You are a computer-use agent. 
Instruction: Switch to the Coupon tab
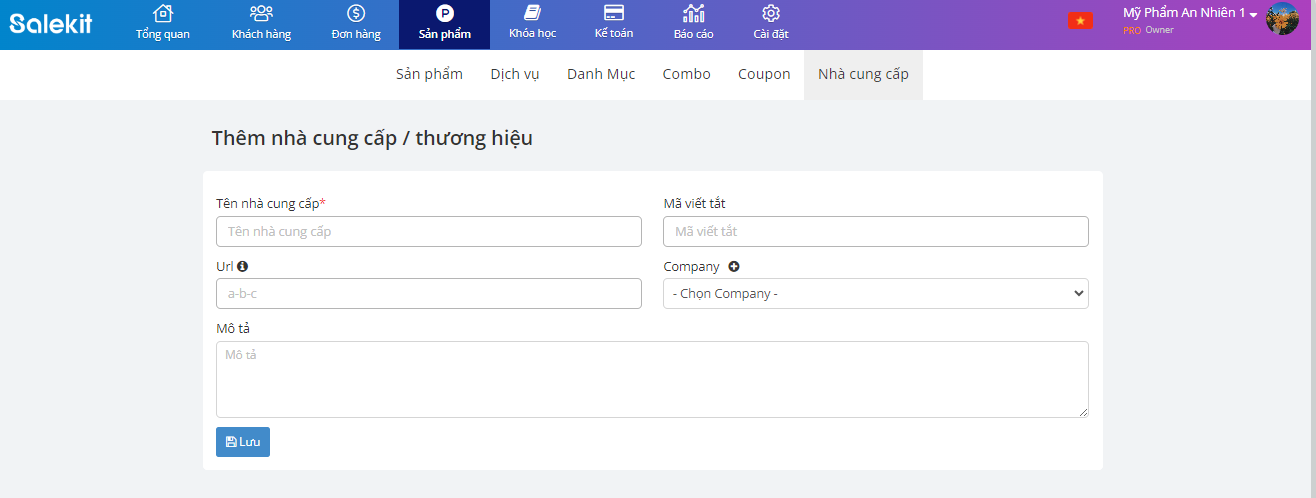(764, 74)
